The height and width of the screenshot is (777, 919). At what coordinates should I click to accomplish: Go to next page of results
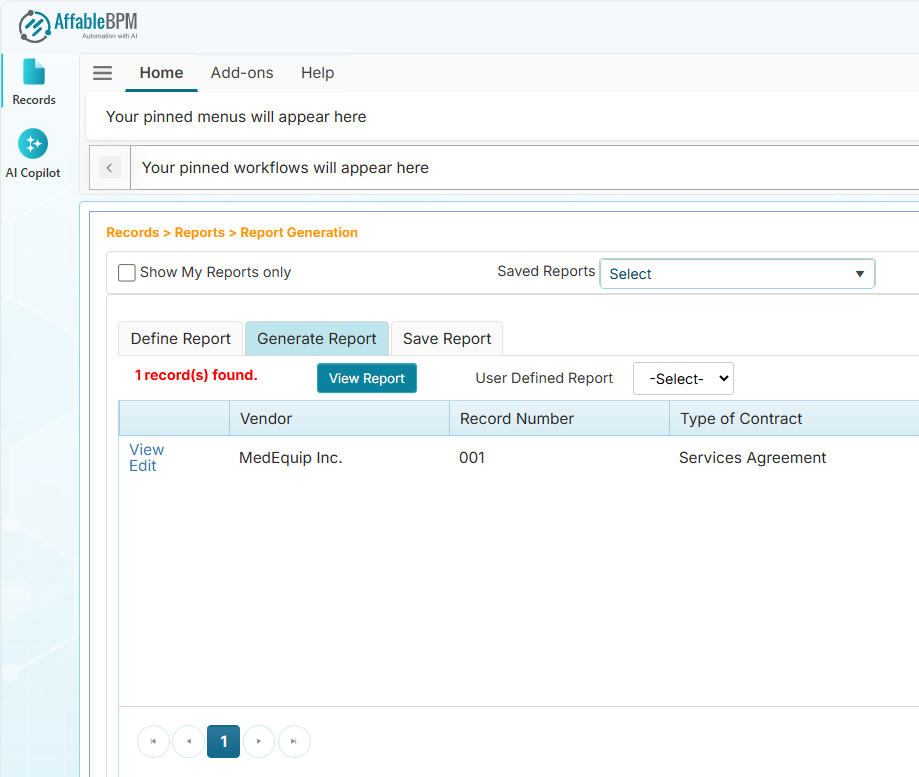pos(259,741)
